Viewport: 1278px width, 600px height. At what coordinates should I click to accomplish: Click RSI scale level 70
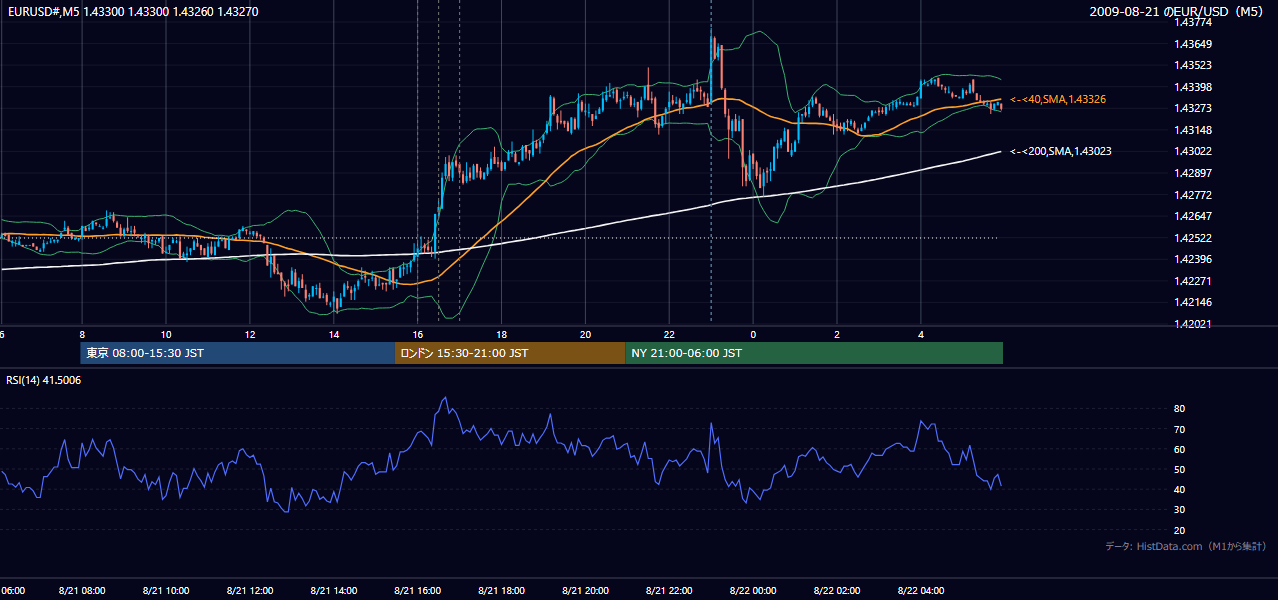tap(1180, 430)
